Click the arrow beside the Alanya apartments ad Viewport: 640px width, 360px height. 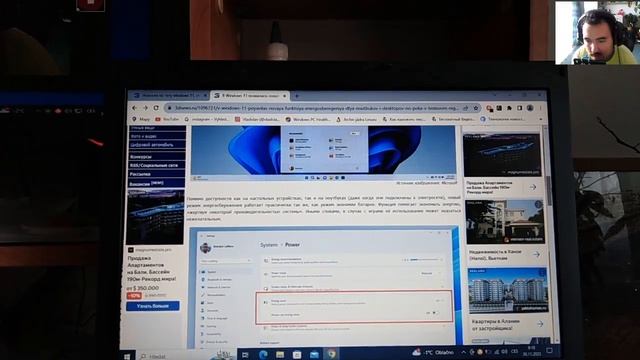pos(540,324)
